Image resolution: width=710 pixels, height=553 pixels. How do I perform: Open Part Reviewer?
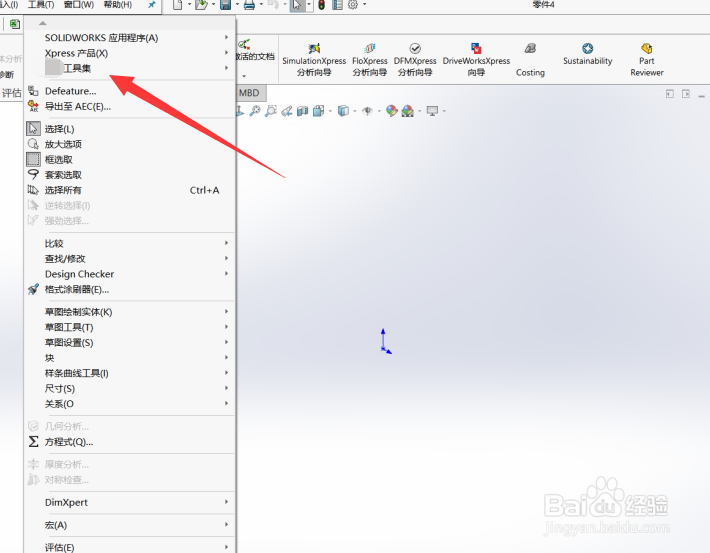point(647,60)
